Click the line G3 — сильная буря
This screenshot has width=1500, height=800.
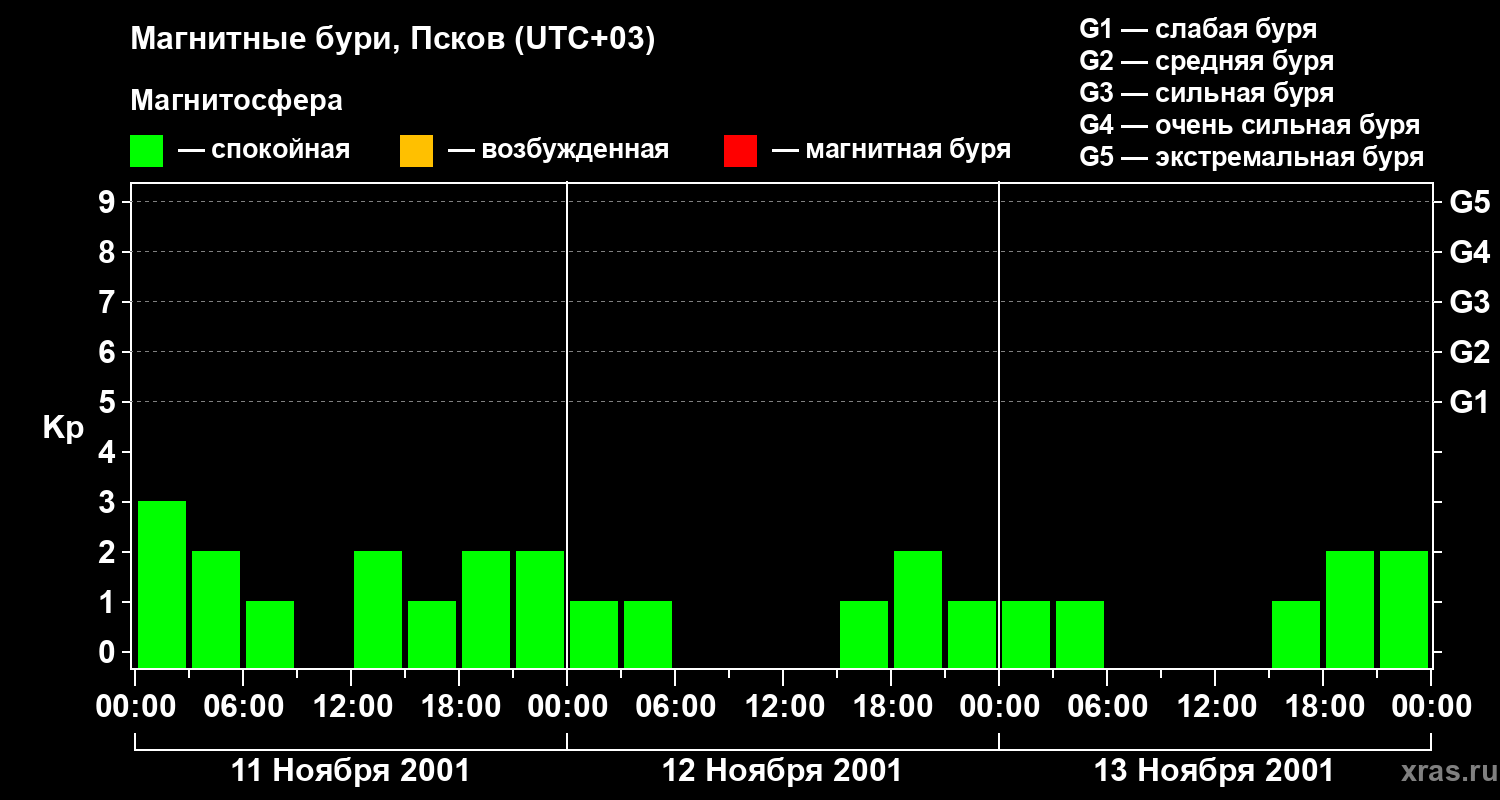[x=1207, y=93]
